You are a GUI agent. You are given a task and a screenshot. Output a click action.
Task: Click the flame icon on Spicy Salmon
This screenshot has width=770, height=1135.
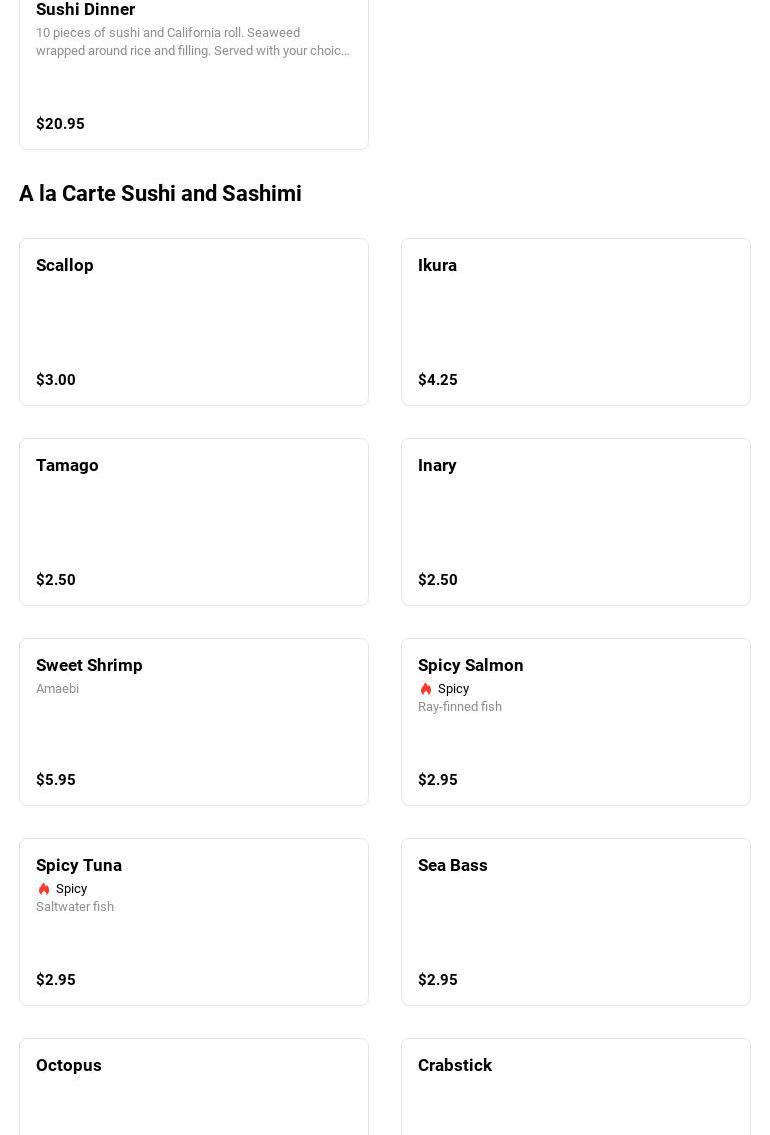(426, 689)
